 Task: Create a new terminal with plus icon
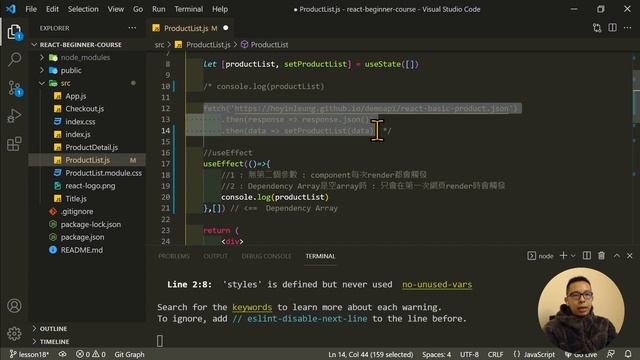[563, 256]
